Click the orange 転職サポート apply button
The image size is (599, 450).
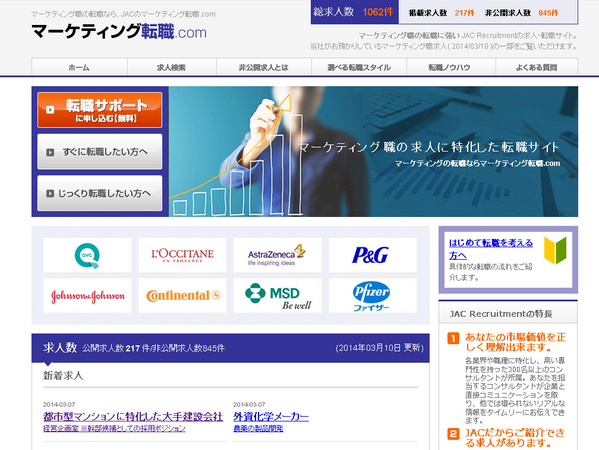pyautogui.click(x=100, y=110)
